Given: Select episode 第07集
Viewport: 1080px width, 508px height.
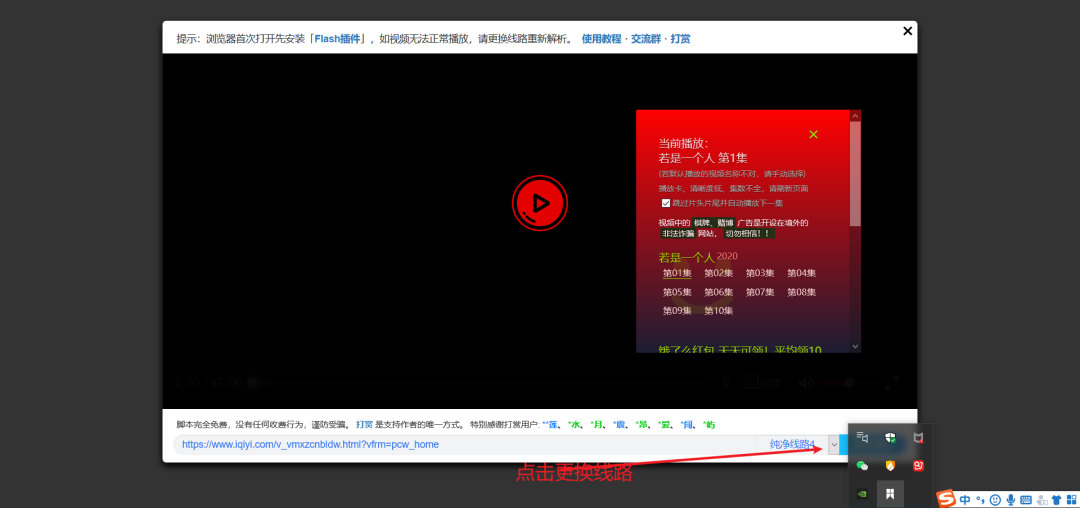Looking at the screenshot, I should [x=760, y=292].
